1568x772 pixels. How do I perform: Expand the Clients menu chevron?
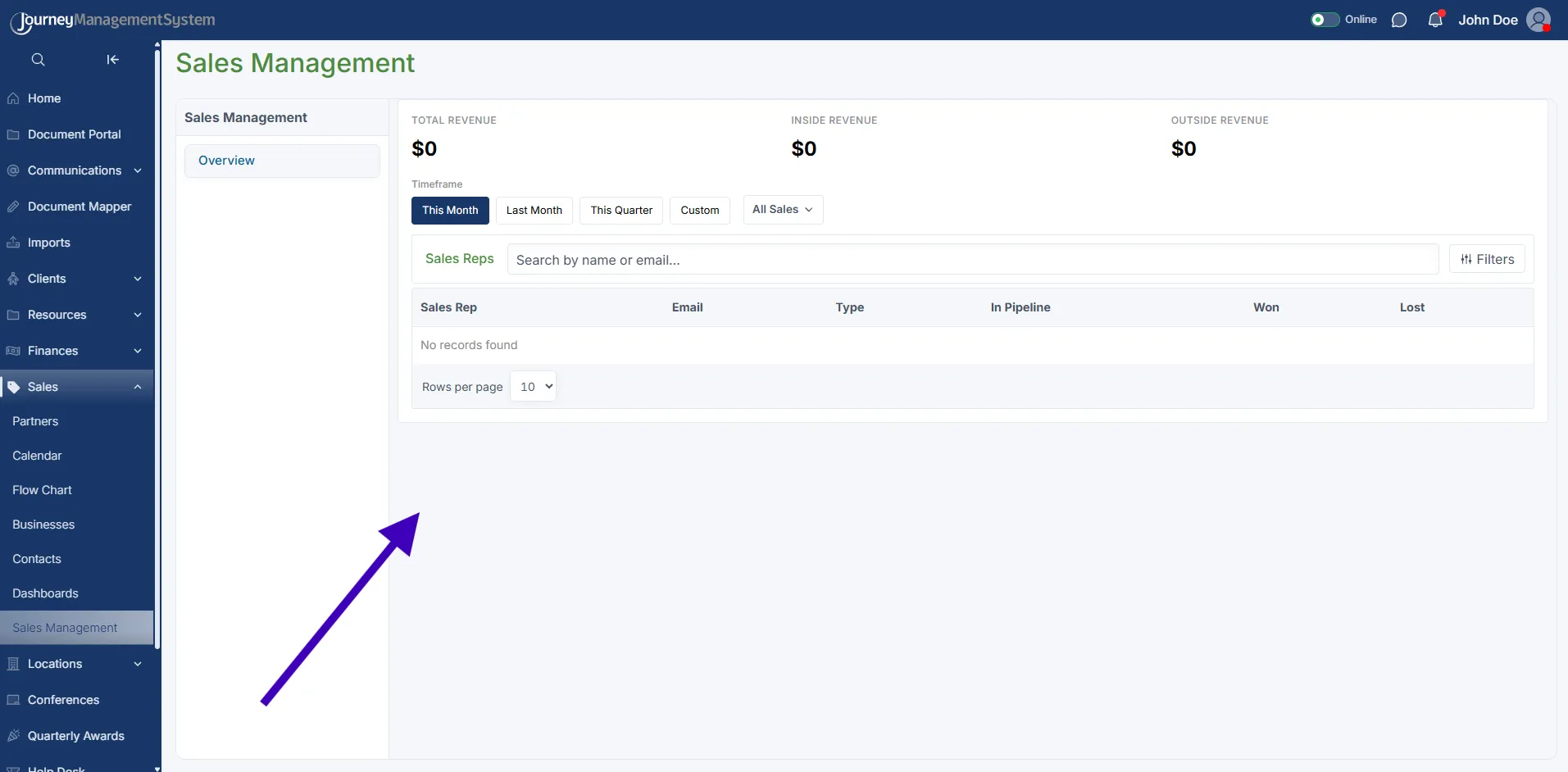point(138,279)
